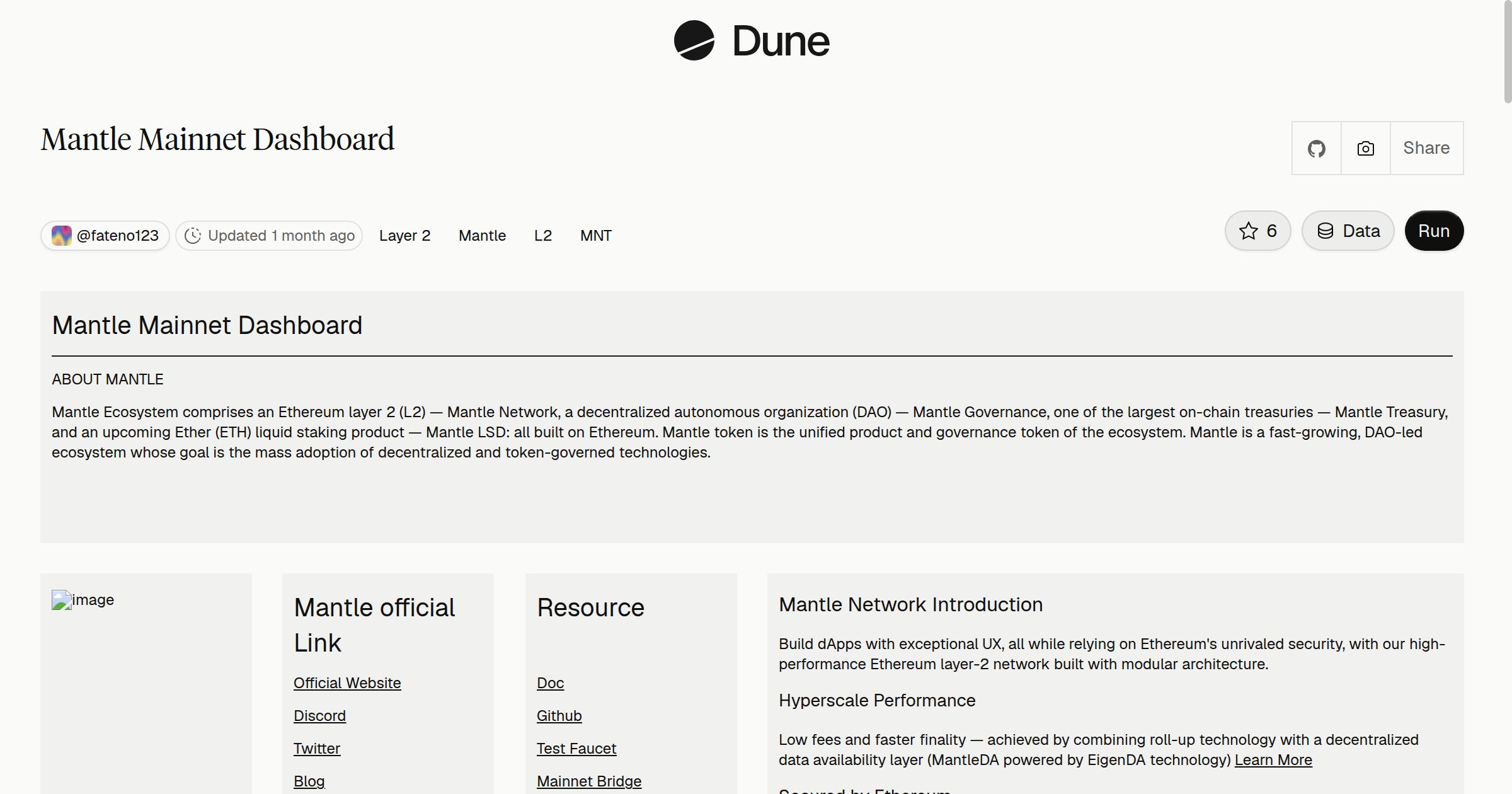Image resolution: width=1512 pixels, height=794 pixels.
Task: Click the fateno123 avatar icon
Action: (61, 236)
